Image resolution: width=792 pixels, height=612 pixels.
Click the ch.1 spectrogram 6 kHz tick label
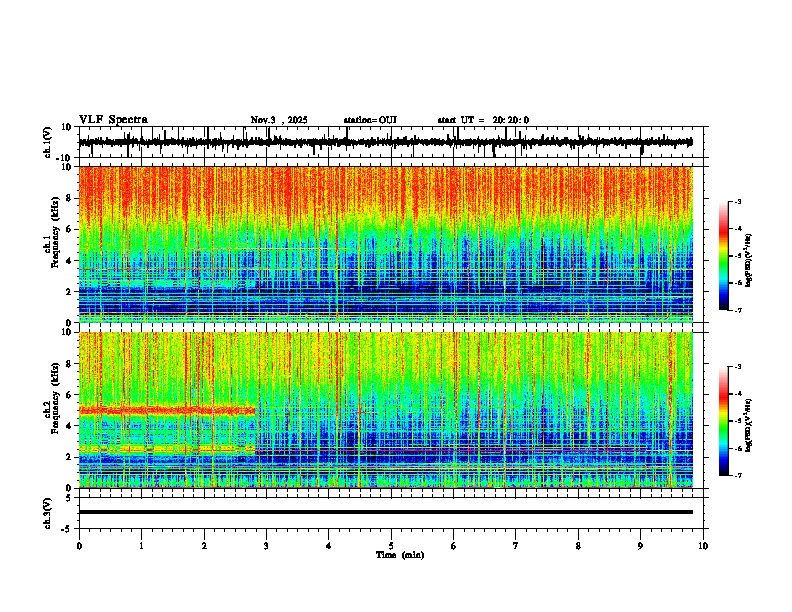coord(70,230)
